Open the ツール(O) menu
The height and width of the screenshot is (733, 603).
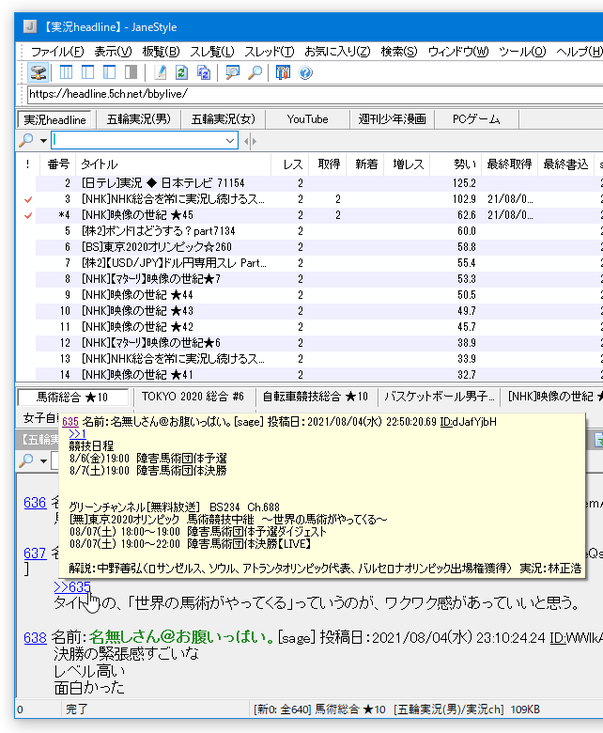point(522,51)
